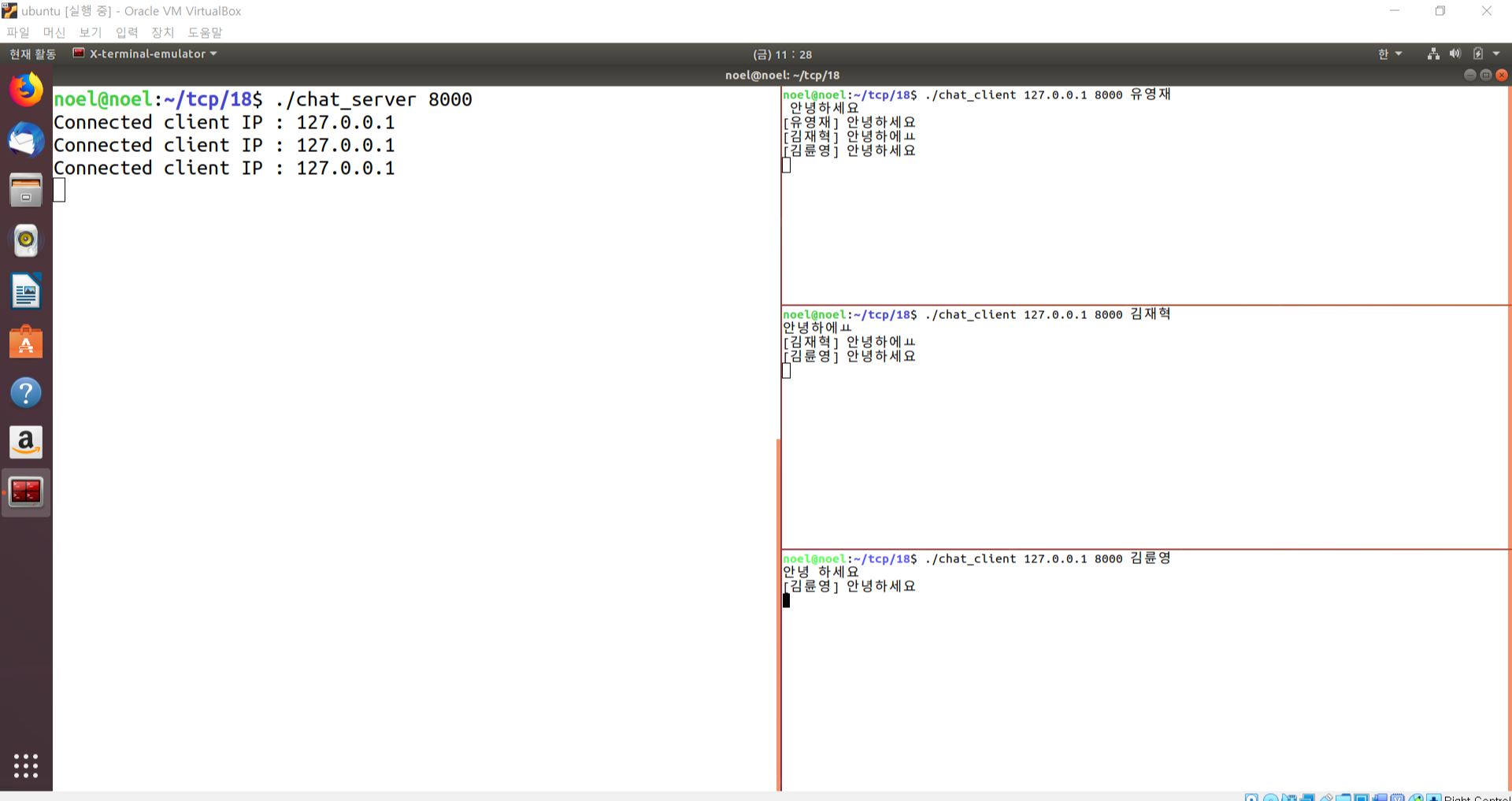
Task: Click the terminal title noel@noel: ~/tcp/18
Action: (782, 75)
